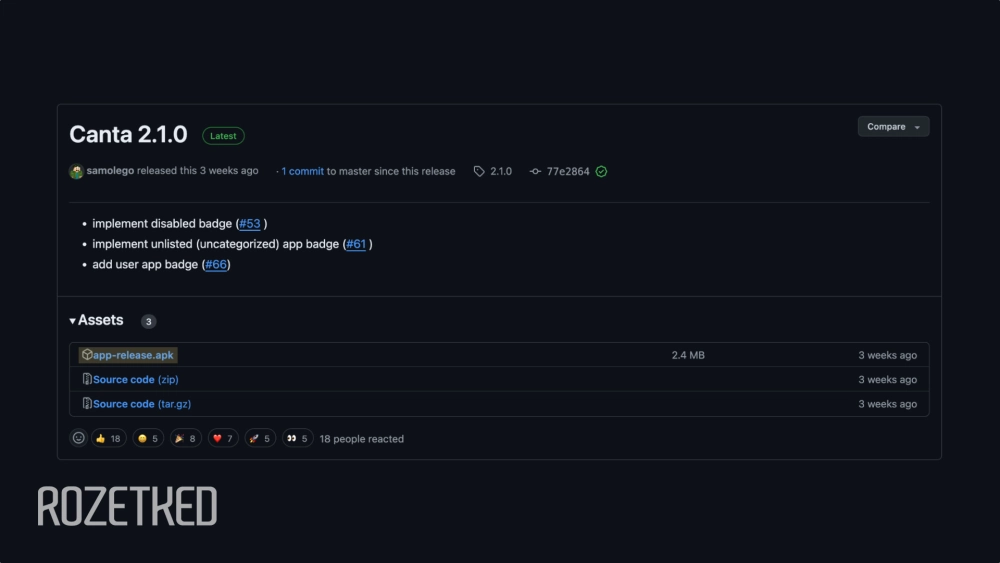
Task: Click the 2.4 MB file size text
Action: [x=688, y=355]
